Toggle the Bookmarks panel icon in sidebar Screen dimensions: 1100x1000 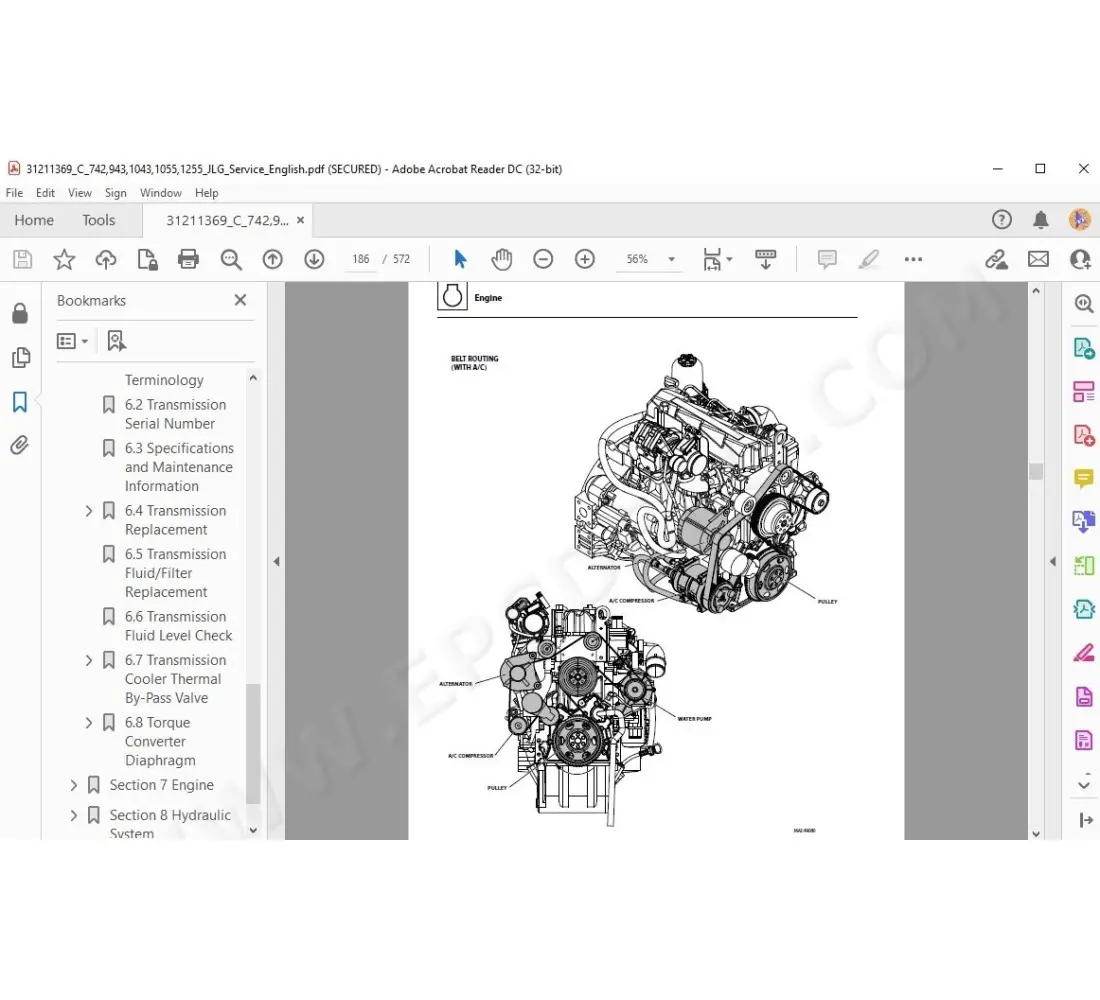(20, 402)
